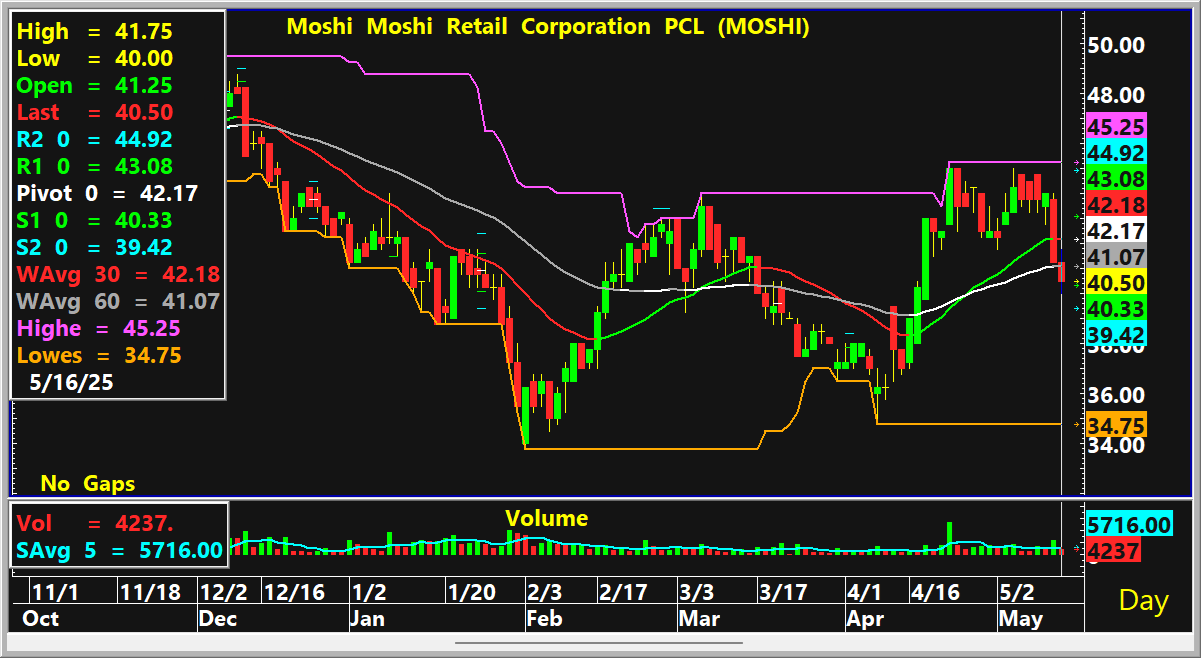Click the May month label

pos(1021,620)
